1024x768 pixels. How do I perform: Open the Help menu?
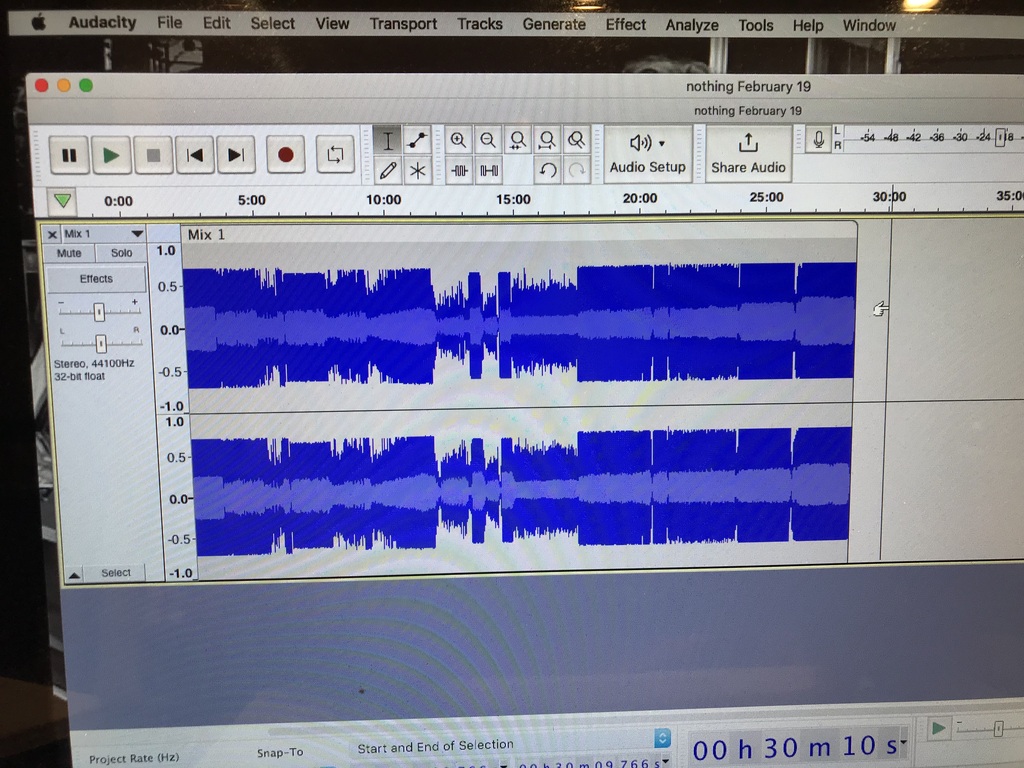click(808, 25)
